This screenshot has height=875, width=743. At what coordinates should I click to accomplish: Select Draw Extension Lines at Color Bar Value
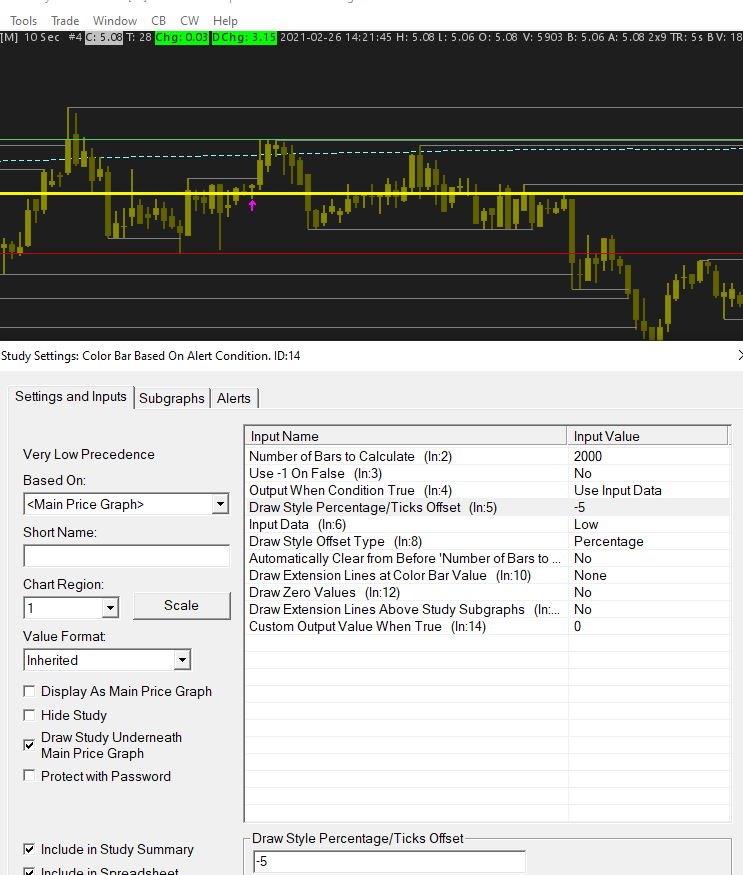(487, 575)
